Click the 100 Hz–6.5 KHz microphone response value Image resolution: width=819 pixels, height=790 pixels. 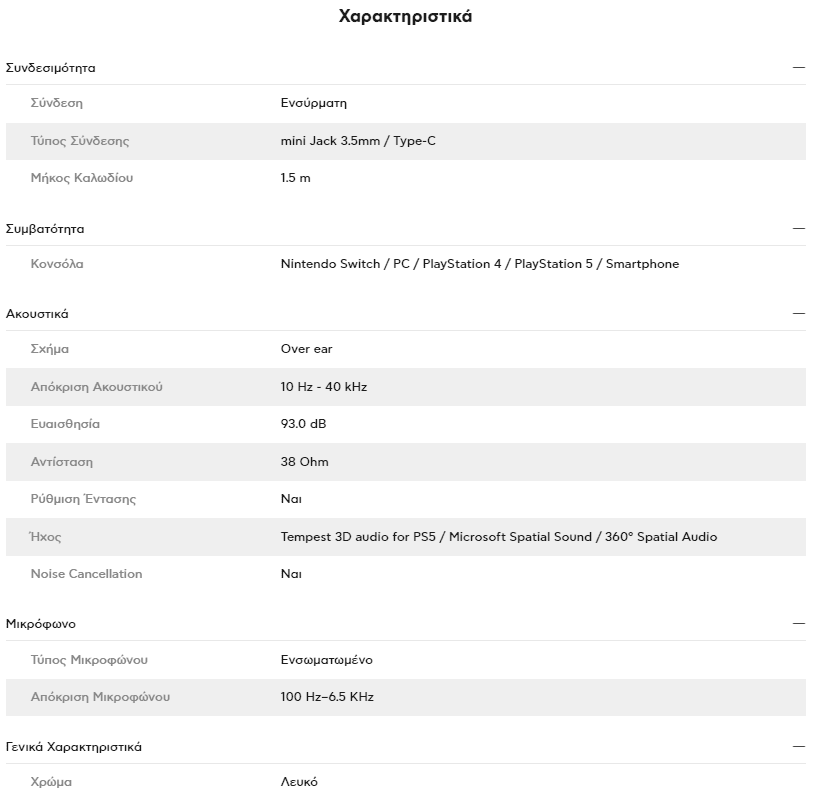point(327,697)
